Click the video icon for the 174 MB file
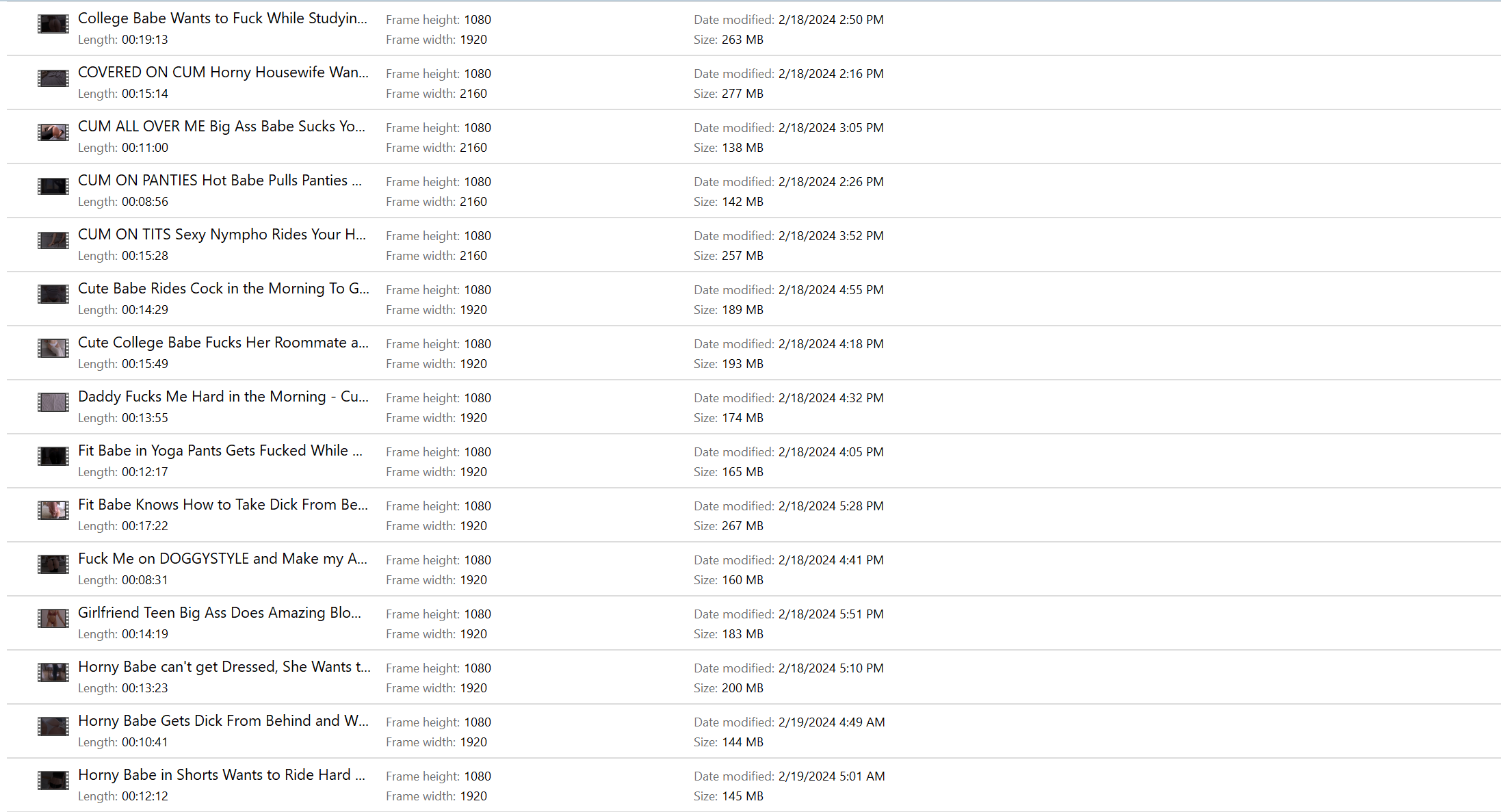1501x812 pixels. [x=53, y=402]
